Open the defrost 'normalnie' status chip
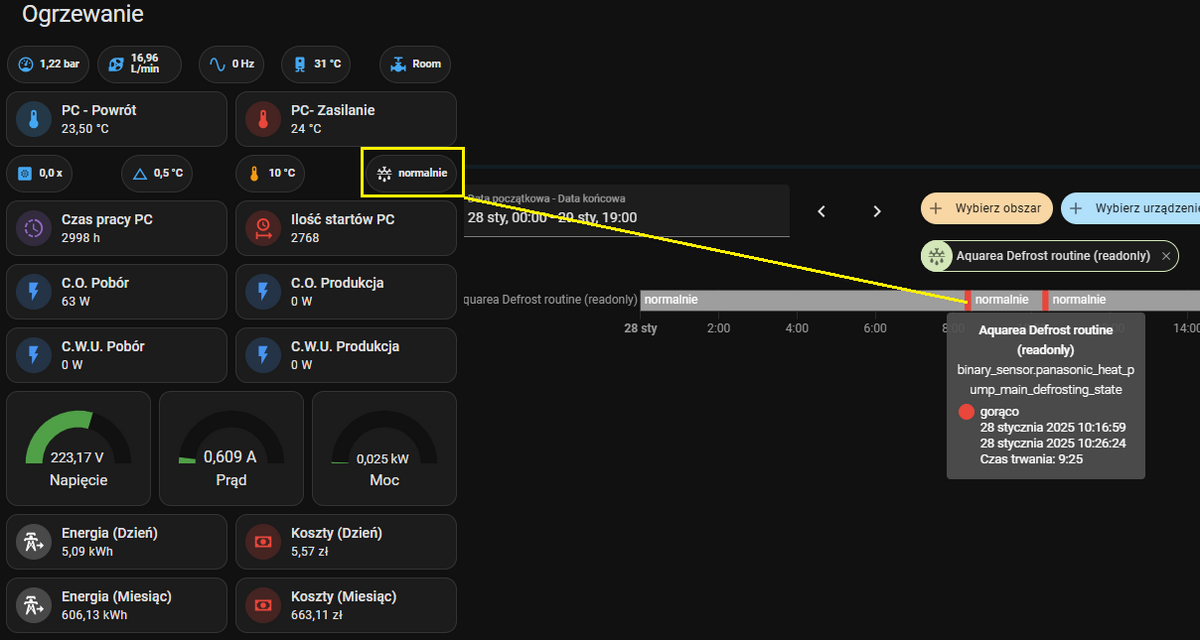The image size is (1200, 640). (411, 174)
